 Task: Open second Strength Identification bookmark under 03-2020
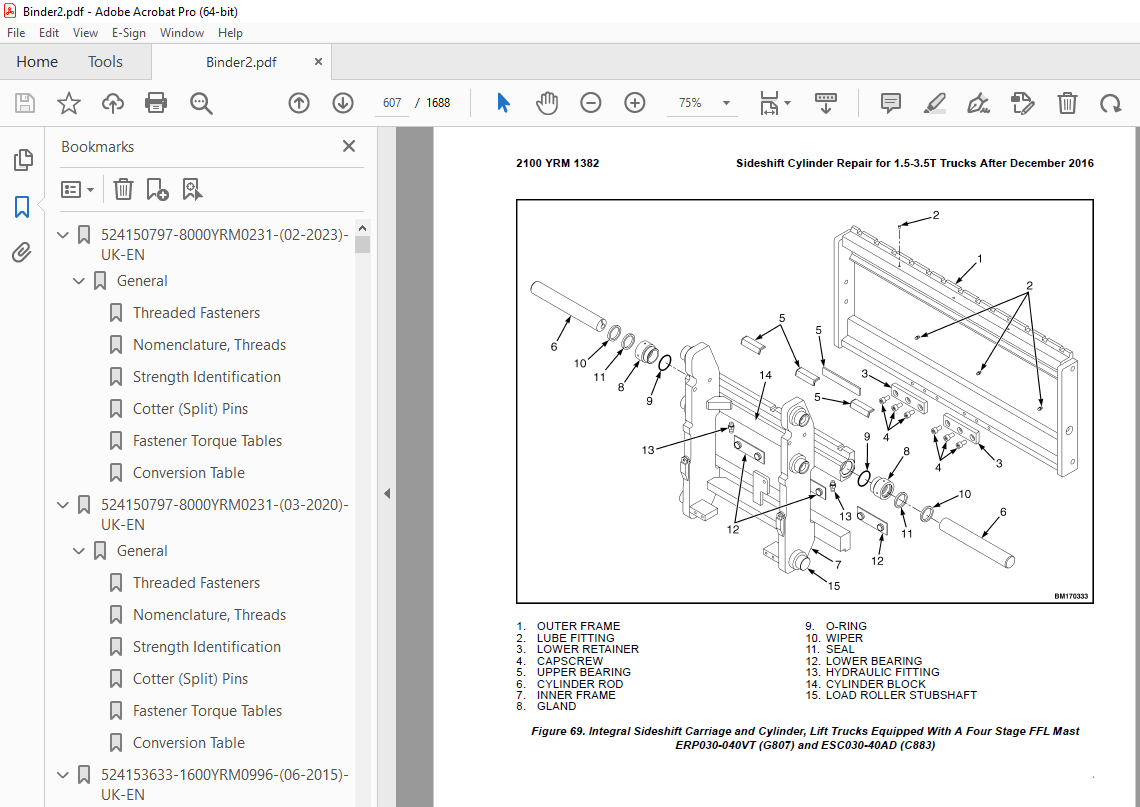tap(206, 647)
